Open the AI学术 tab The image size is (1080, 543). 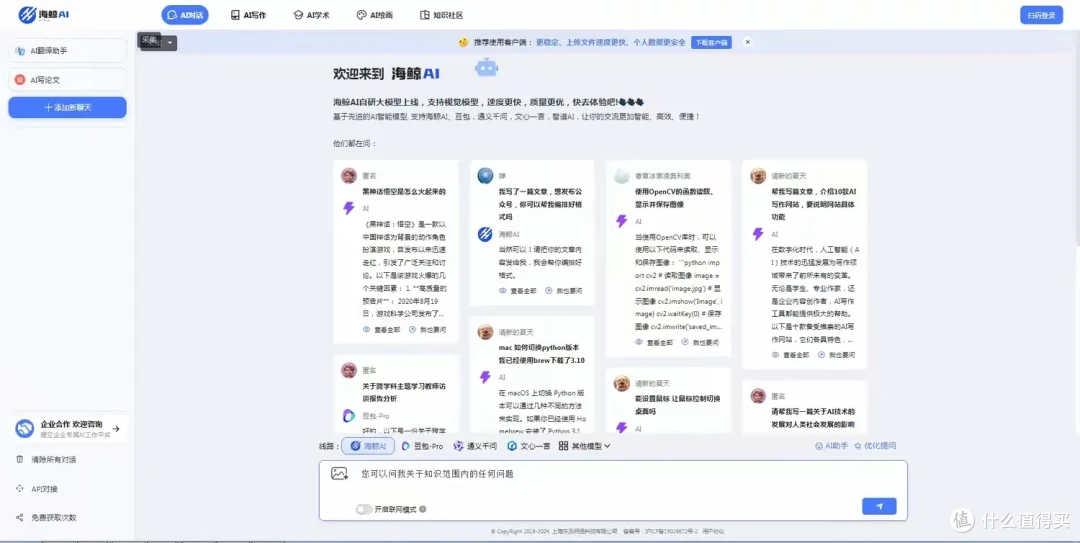coord(312,14)
